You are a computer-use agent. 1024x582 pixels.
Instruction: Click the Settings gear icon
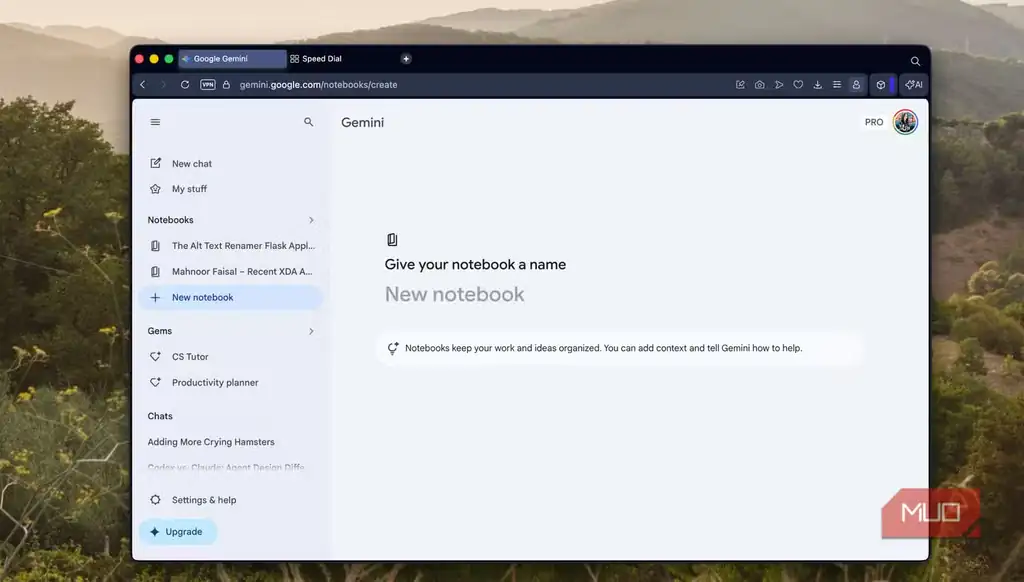point(155,500)
